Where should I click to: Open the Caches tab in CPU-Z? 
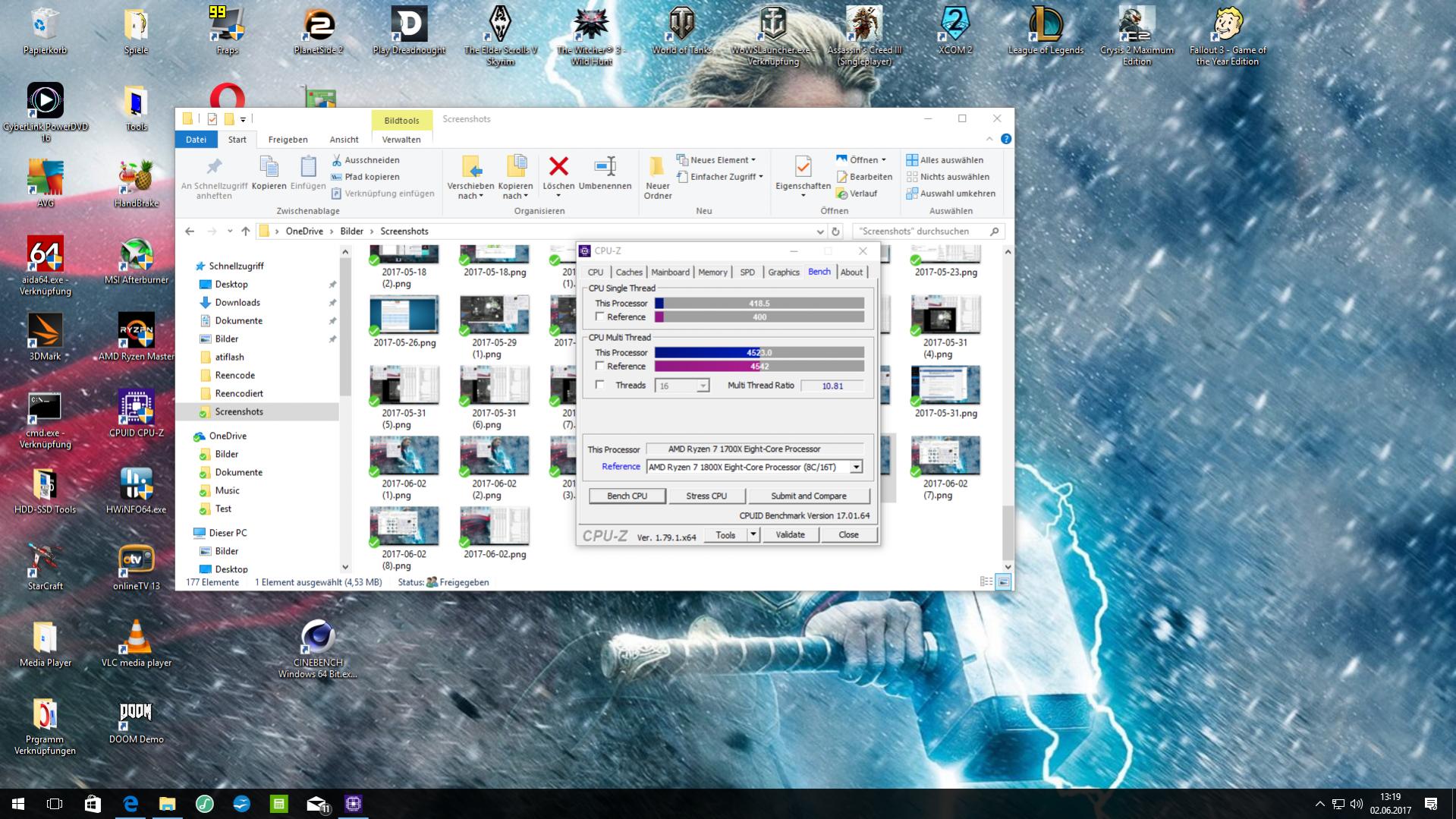point(629,272)
